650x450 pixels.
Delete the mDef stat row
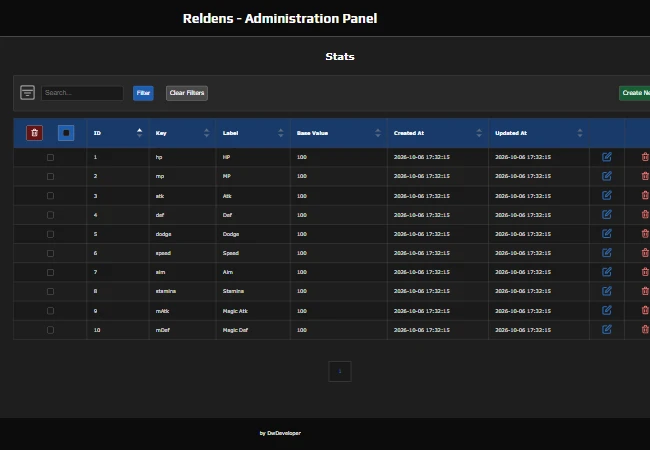645,329
